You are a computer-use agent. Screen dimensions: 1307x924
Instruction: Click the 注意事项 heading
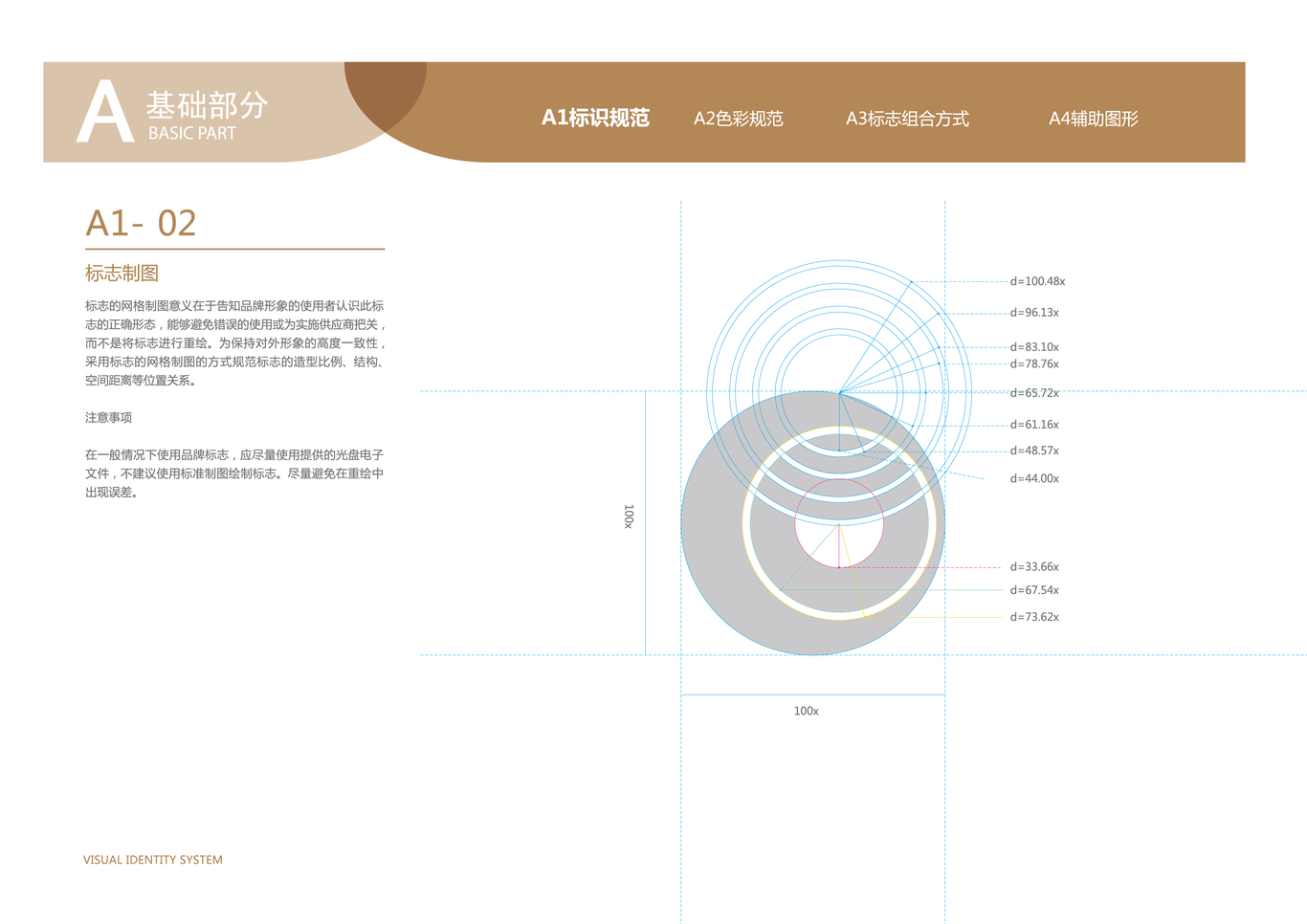point(108,418)
